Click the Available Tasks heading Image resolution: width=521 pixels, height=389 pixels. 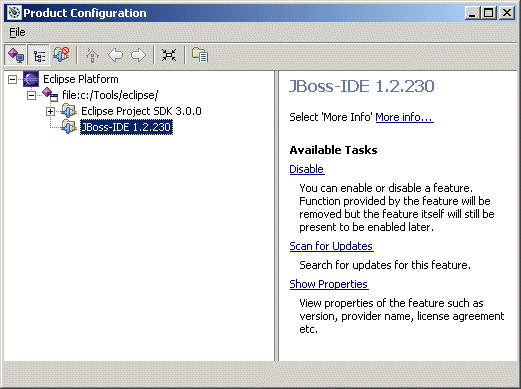coord(333,150)
